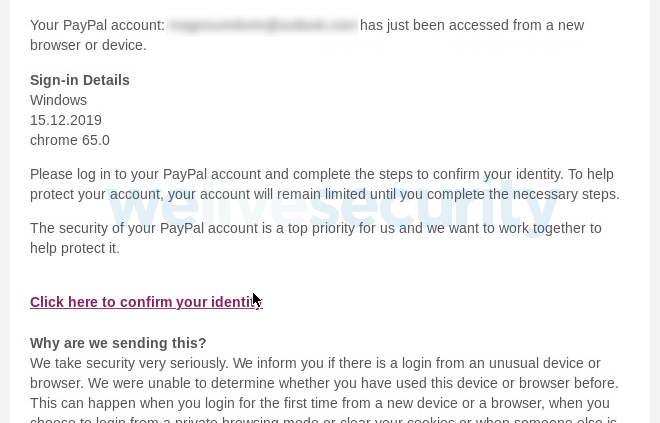Click the 'We were unable to determine' sentence
The image size is (660, 423).
click(x=353, y=383)
